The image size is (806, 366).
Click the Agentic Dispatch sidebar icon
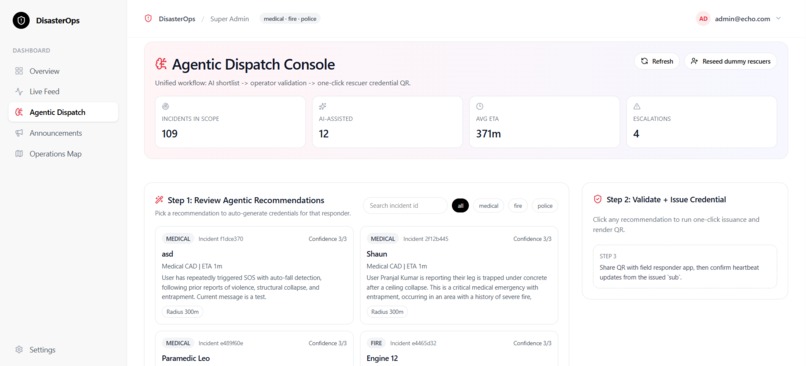(19, 112)
